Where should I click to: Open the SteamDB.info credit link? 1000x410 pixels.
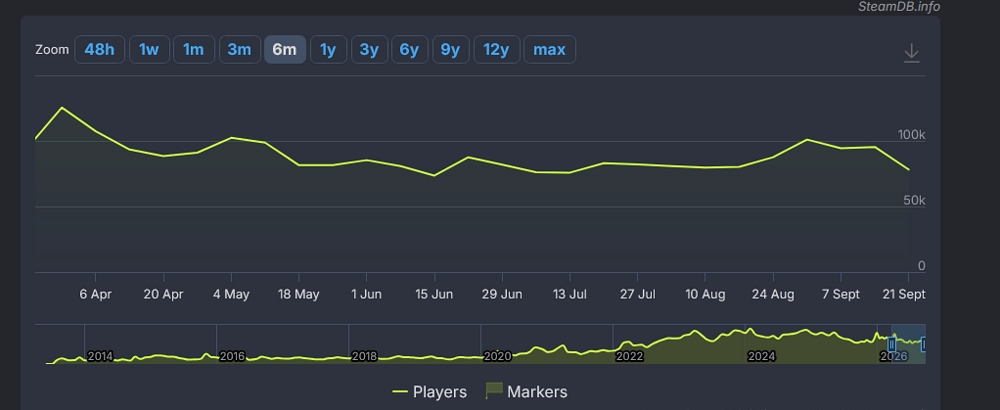click(x=899, y=6)
